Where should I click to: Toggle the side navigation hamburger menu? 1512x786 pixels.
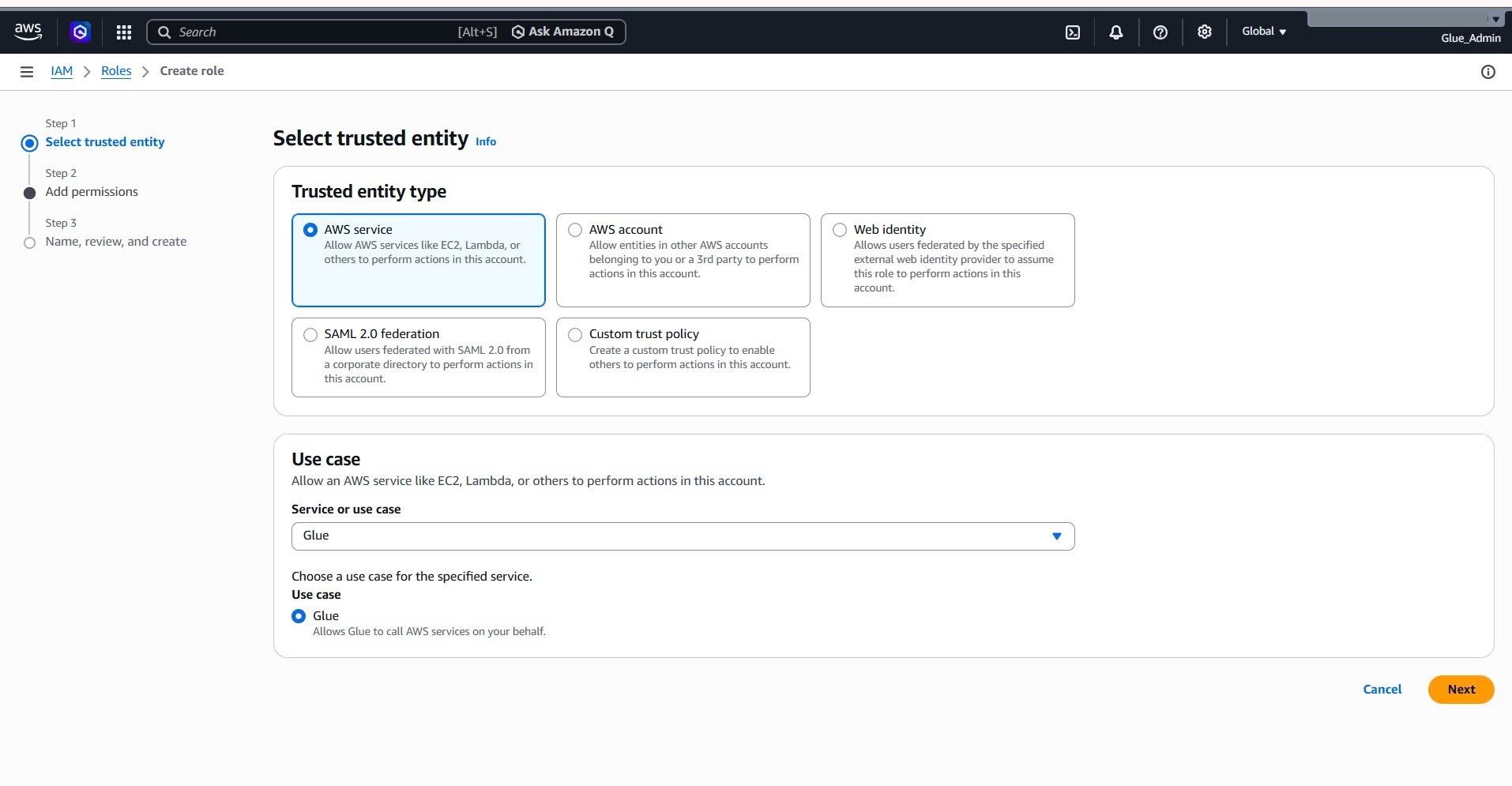(x=27, y=72)
